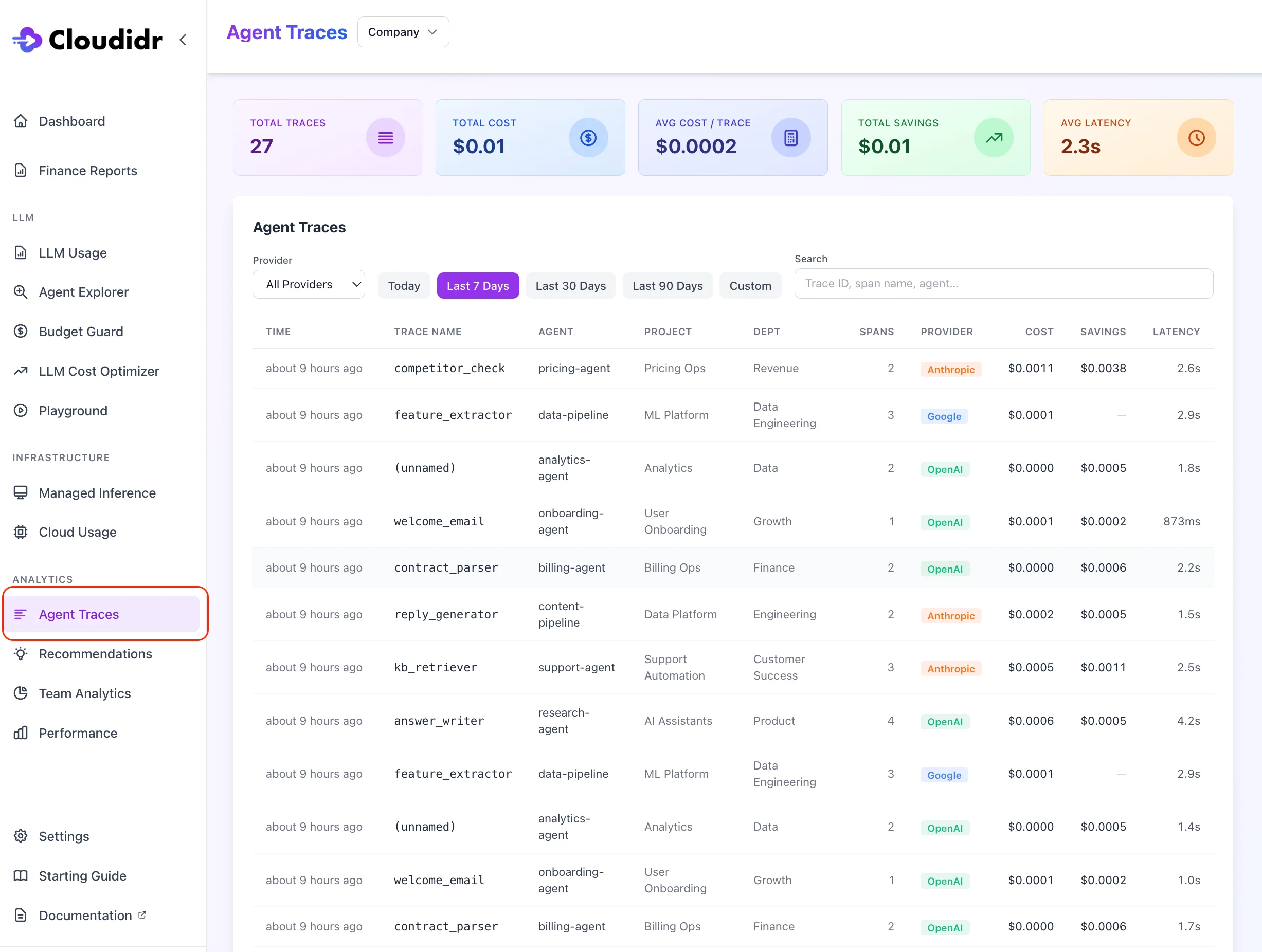Click the Avg Cost calculator icon
1262x952 pixels.
(791, 137)
